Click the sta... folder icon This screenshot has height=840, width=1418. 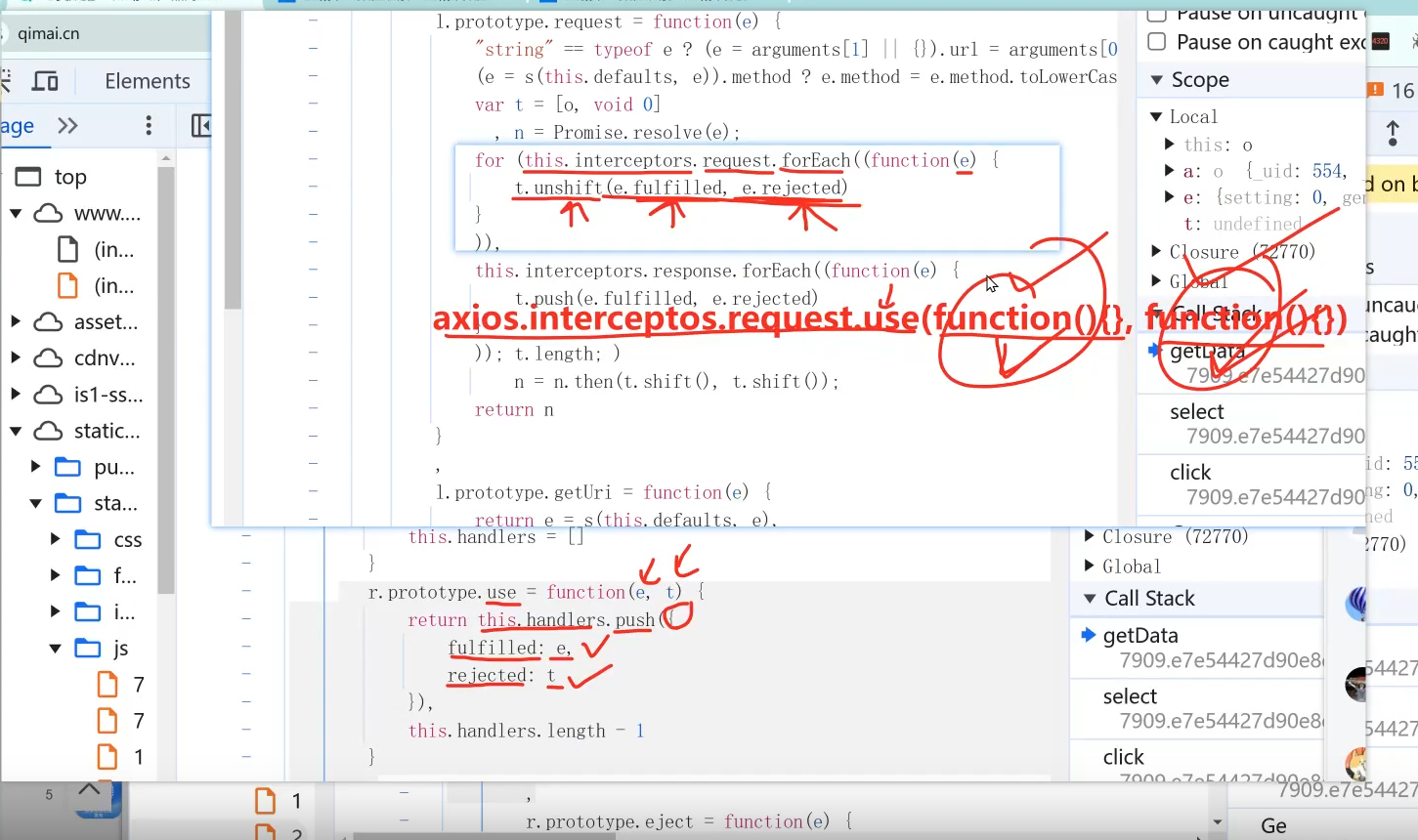67,503
